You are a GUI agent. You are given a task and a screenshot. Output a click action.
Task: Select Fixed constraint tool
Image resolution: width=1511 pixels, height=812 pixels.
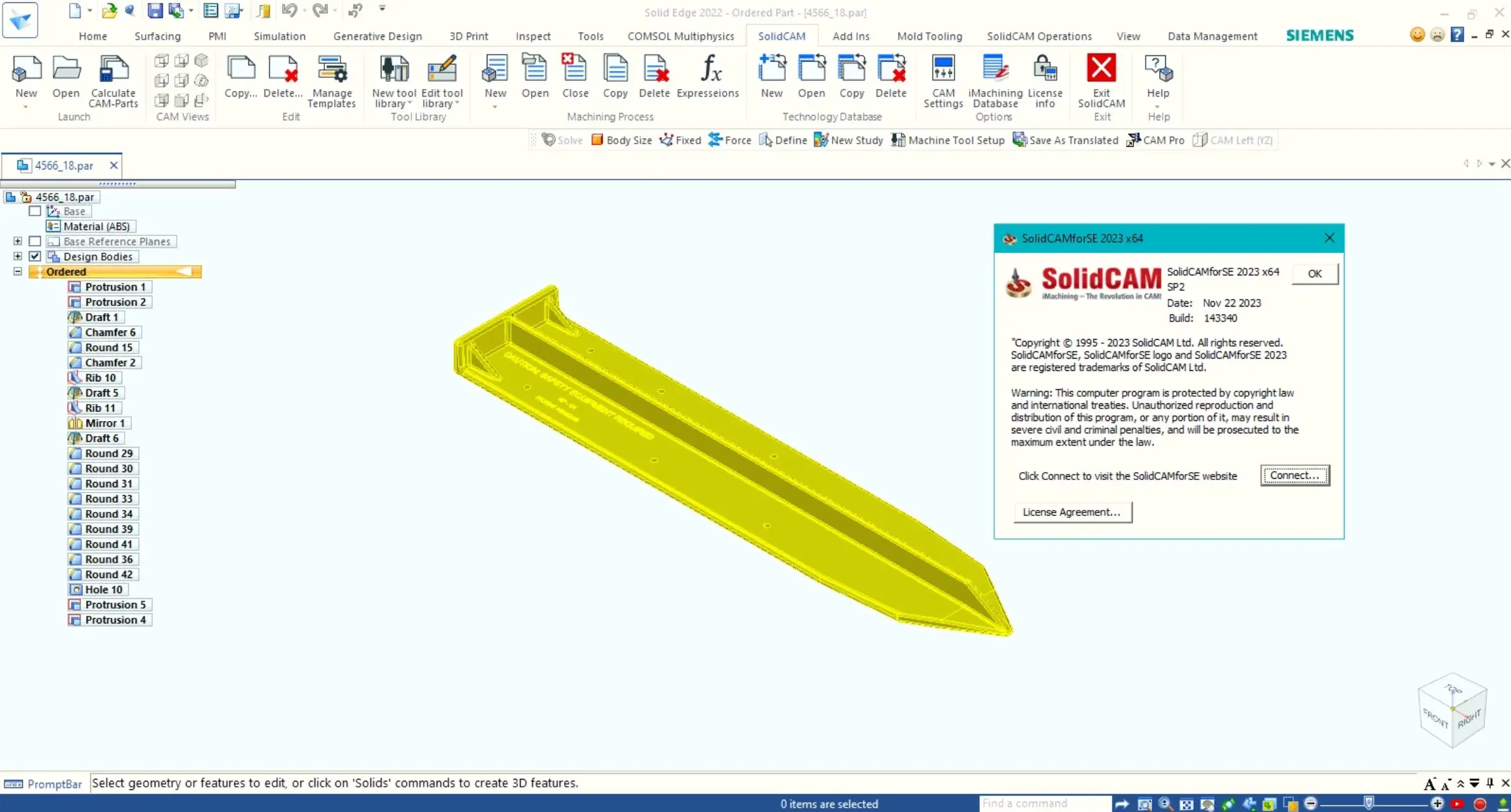click(x=680, y=140)
